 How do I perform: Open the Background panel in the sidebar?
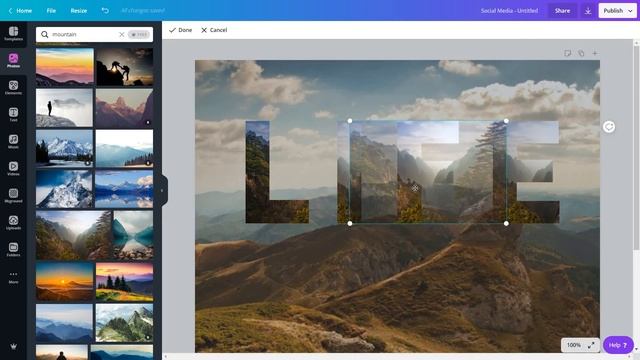(x=13, y=195)
